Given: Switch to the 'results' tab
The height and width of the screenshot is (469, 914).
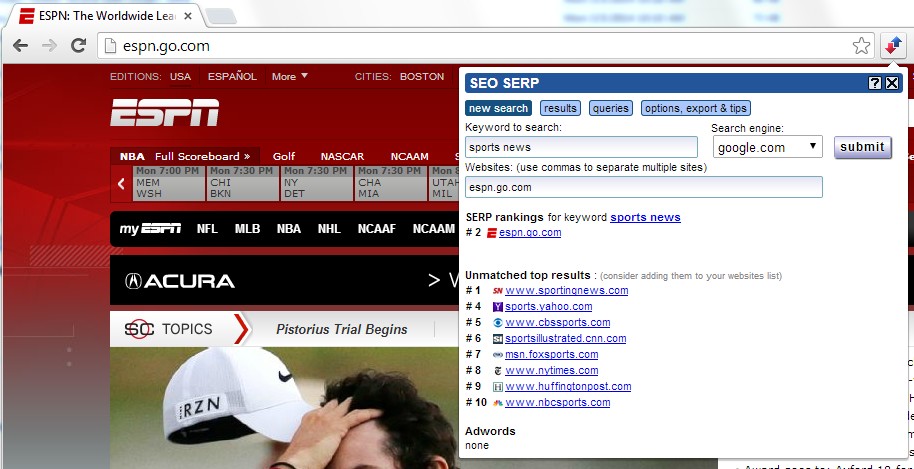Looking at the screenshot, I should tap(560, 108).
